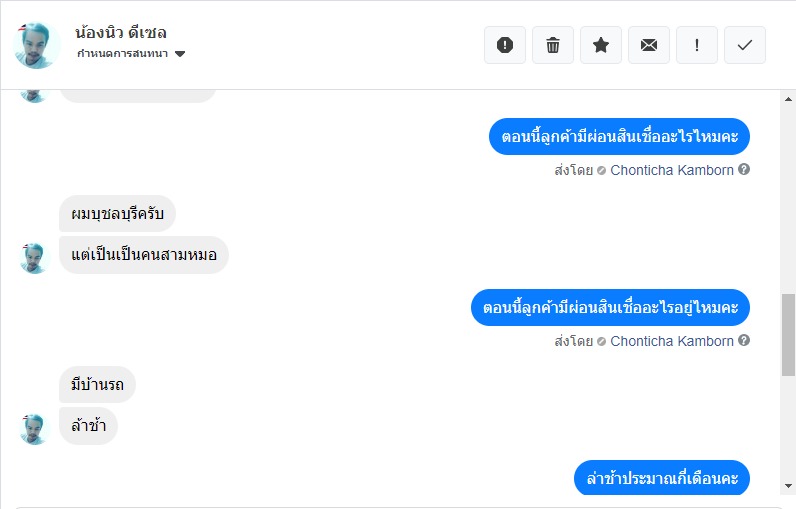This screenshot has height=509, width=796.
Task: Click help icon beside first Chonticha Kamborn
Action: pos(744,170)
